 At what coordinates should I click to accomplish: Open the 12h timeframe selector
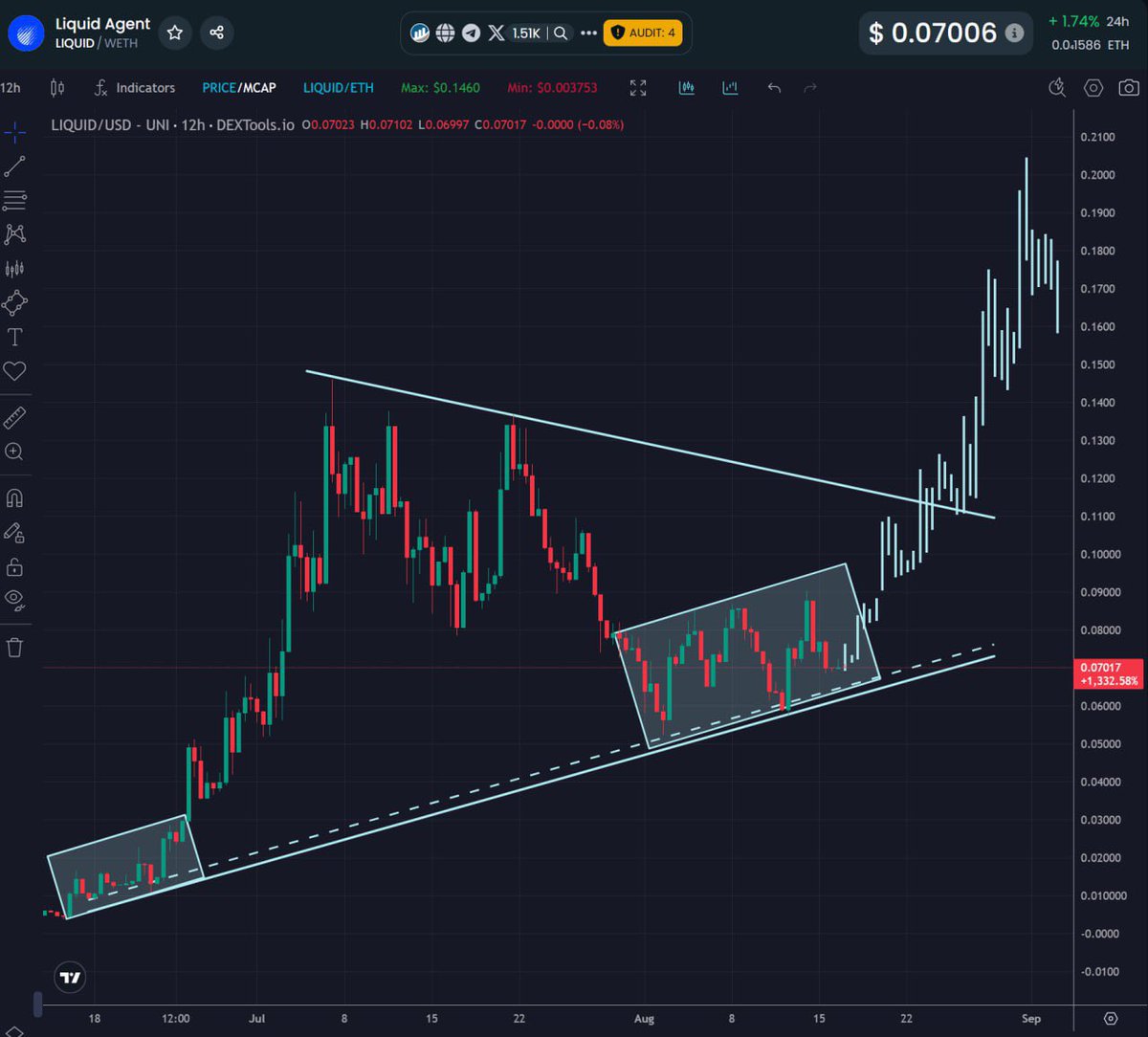(x=11, y=88)
